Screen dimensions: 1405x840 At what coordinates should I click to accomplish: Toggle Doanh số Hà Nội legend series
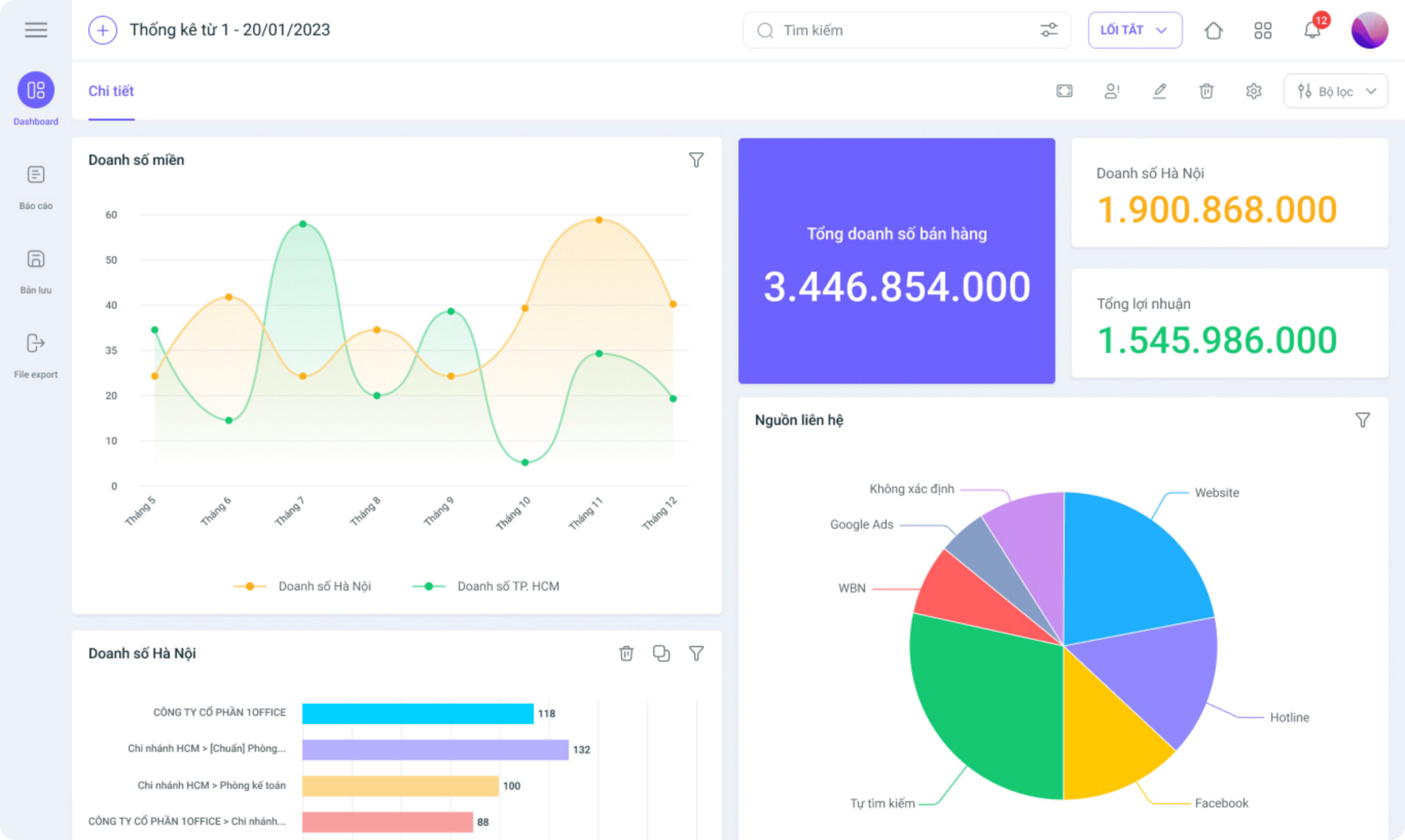302,586
